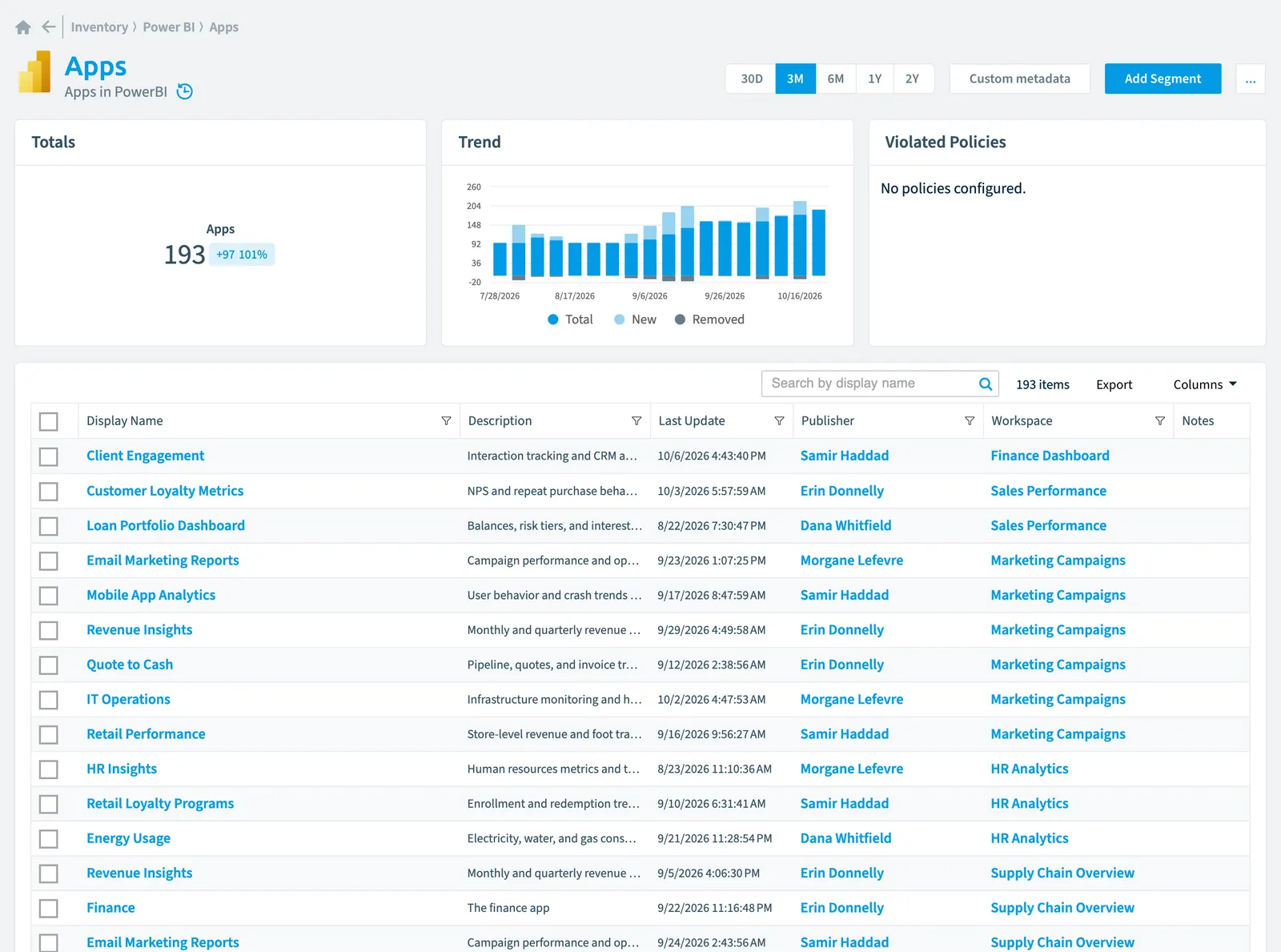The height and width of the screenshot is (952, 1281).
Task: Select the 30D time range tab
Action: pos(751,78)
